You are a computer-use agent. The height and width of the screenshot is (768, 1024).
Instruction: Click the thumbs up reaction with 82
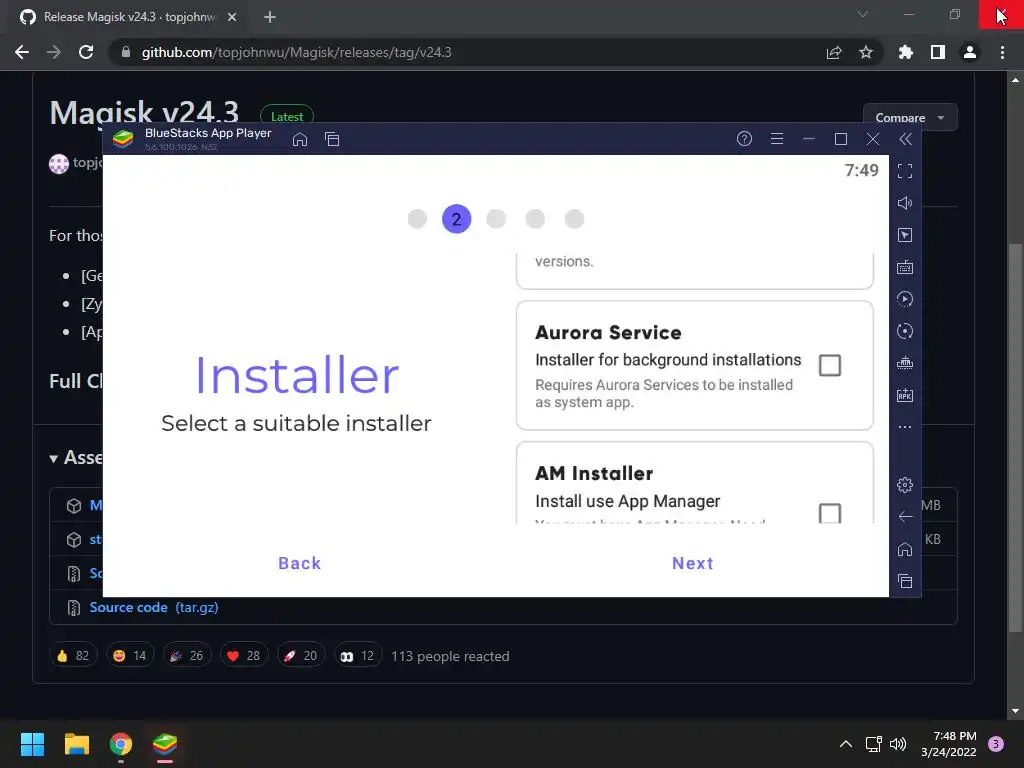[73, 656]
